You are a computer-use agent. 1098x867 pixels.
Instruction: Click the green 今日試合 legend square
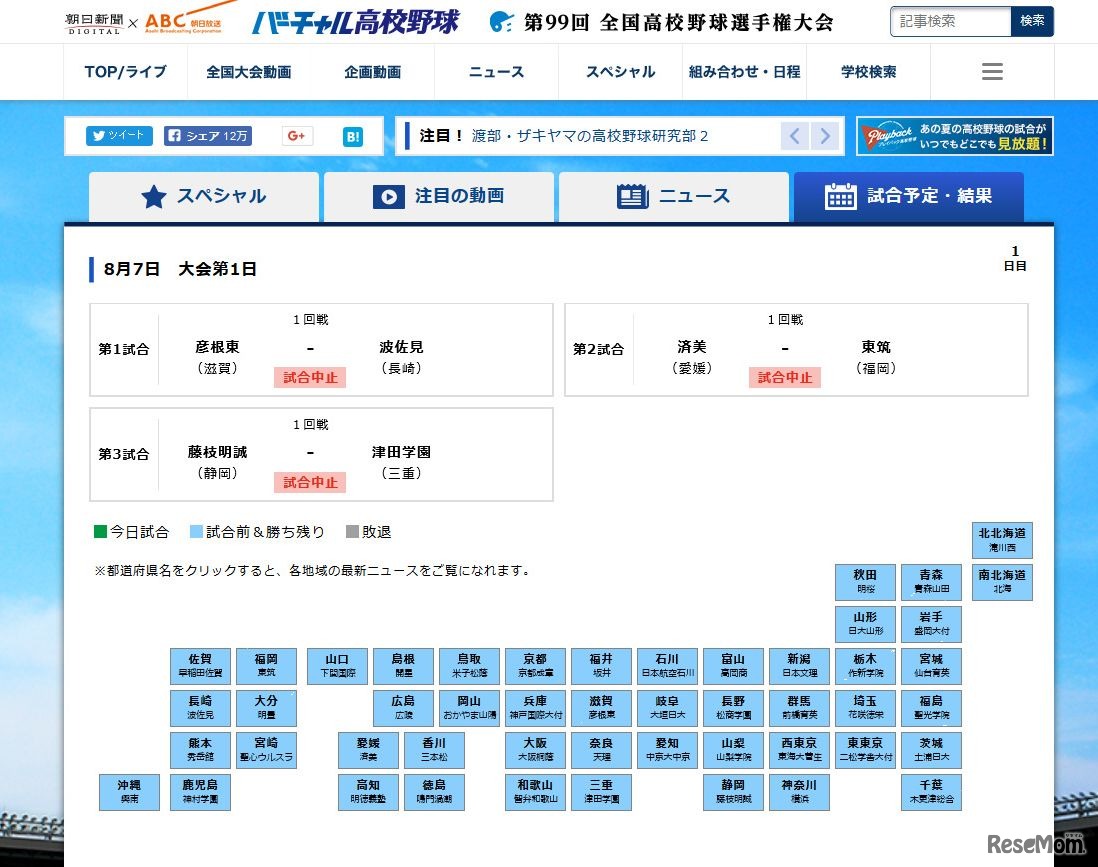coord(97,532)
